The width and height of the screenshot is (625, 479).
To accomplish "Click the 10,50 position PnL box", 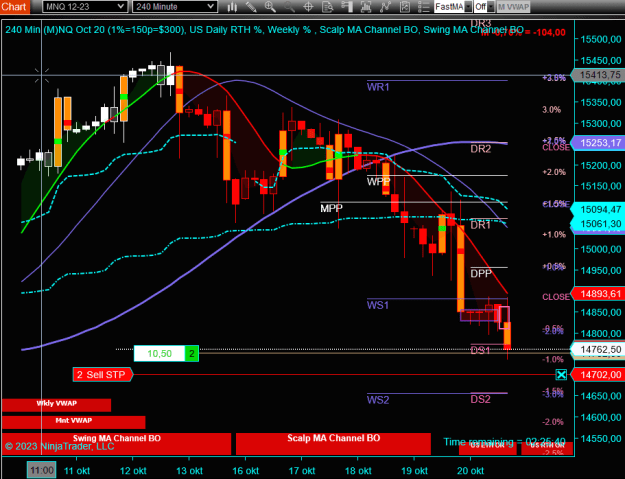I will (x=159, y=354).
